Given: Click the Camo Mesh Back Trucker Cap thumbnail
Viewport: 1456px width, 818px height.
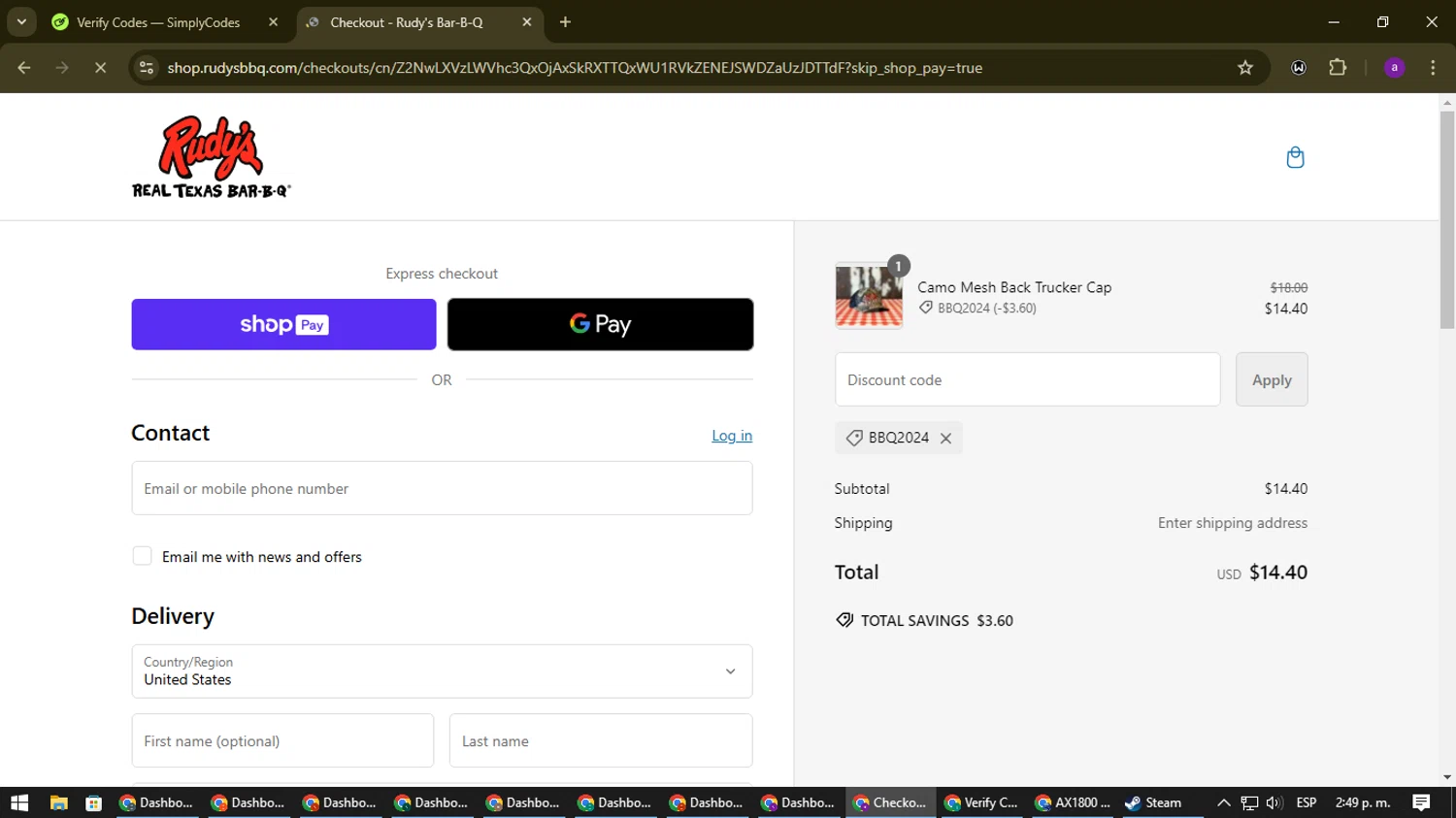Looking at the screenshot, I should (x=869, y=296).
